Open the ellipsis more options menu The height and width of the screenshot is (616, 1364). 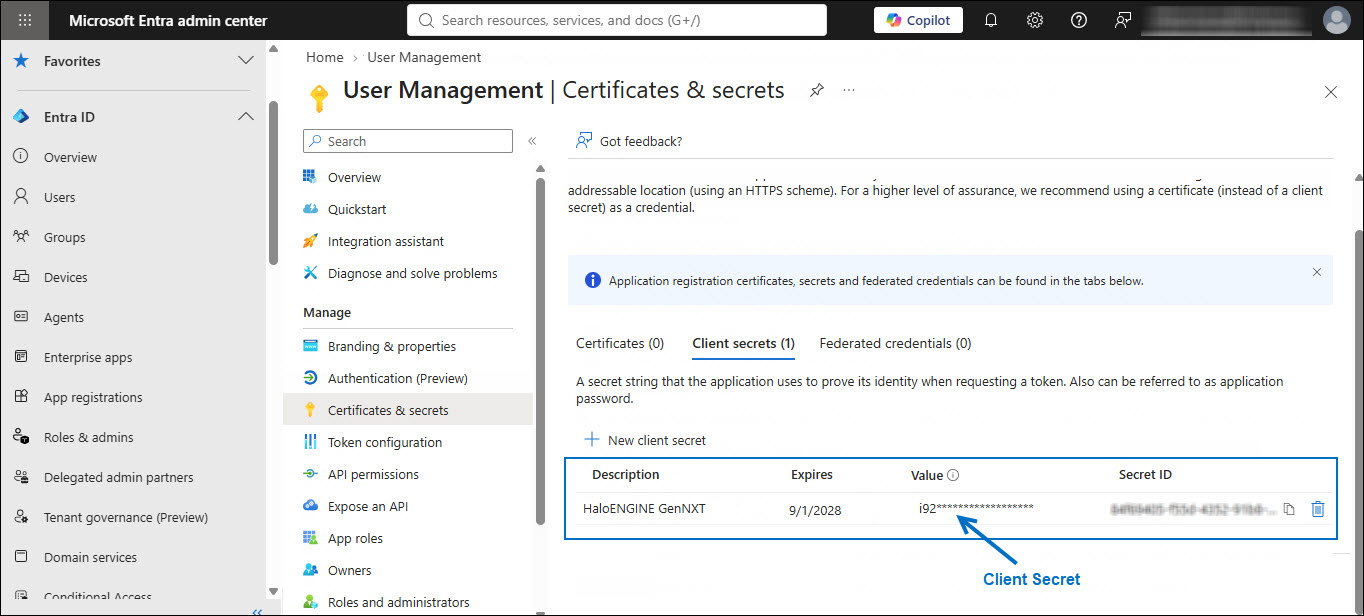pyautogui.click(x=849, y=90)
